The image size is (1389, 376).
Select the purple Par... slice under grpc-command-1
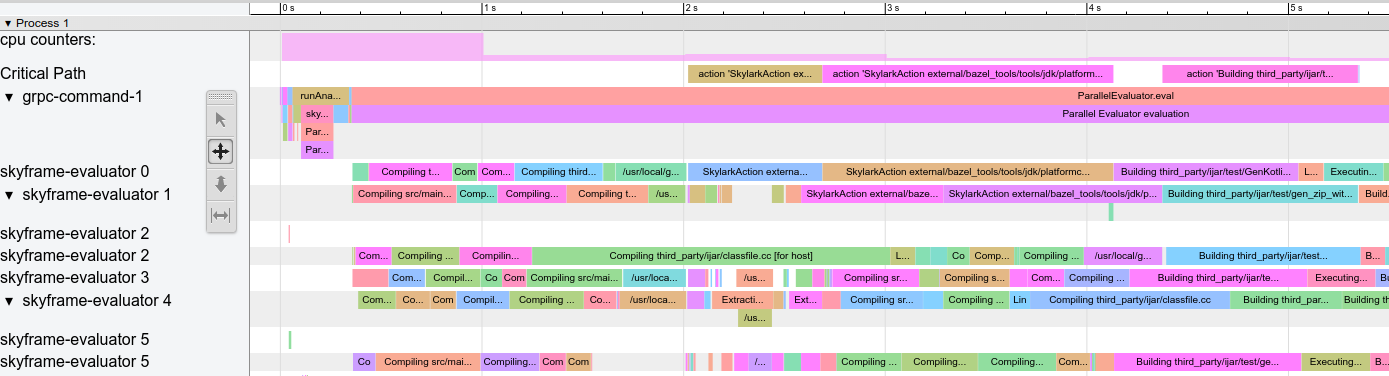[316, 150]
